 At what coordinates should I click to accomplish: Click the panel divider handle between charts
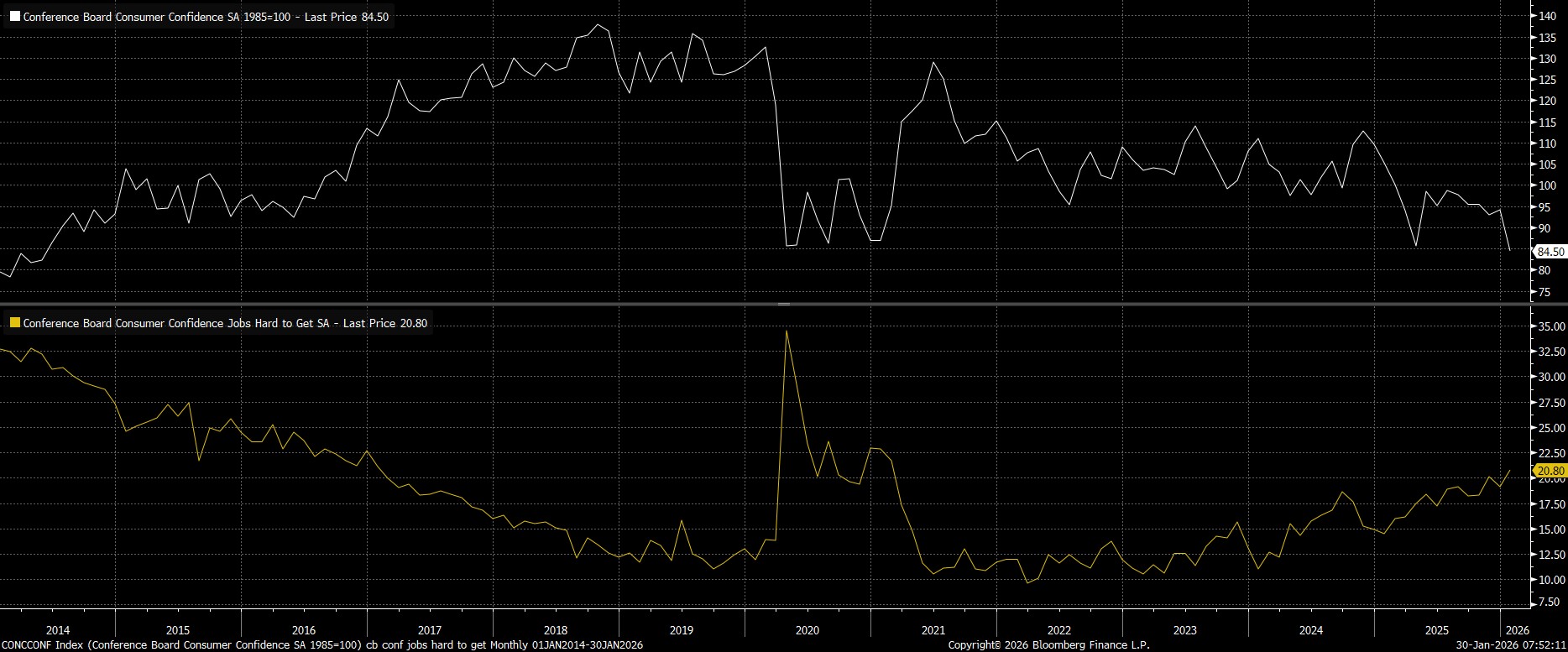783,304
